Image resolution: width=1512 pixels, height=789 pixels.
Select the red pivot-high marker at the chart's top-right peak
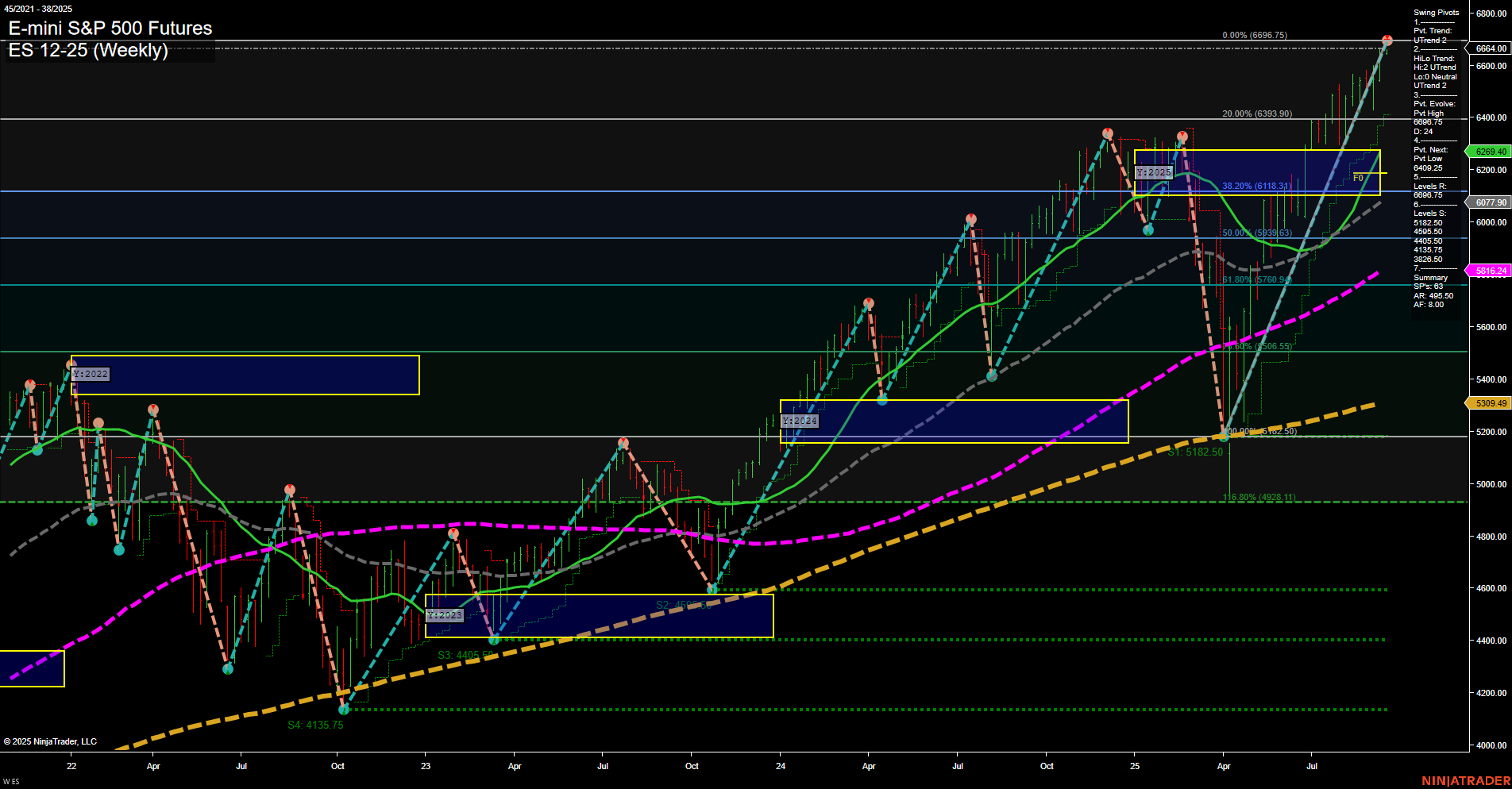point(1387,38)
